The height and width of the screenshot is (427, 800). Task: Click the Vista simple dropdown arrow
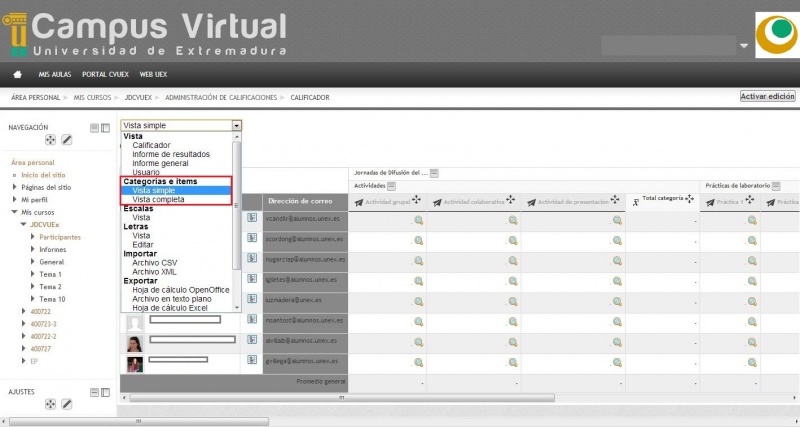[x=236, y=126]
